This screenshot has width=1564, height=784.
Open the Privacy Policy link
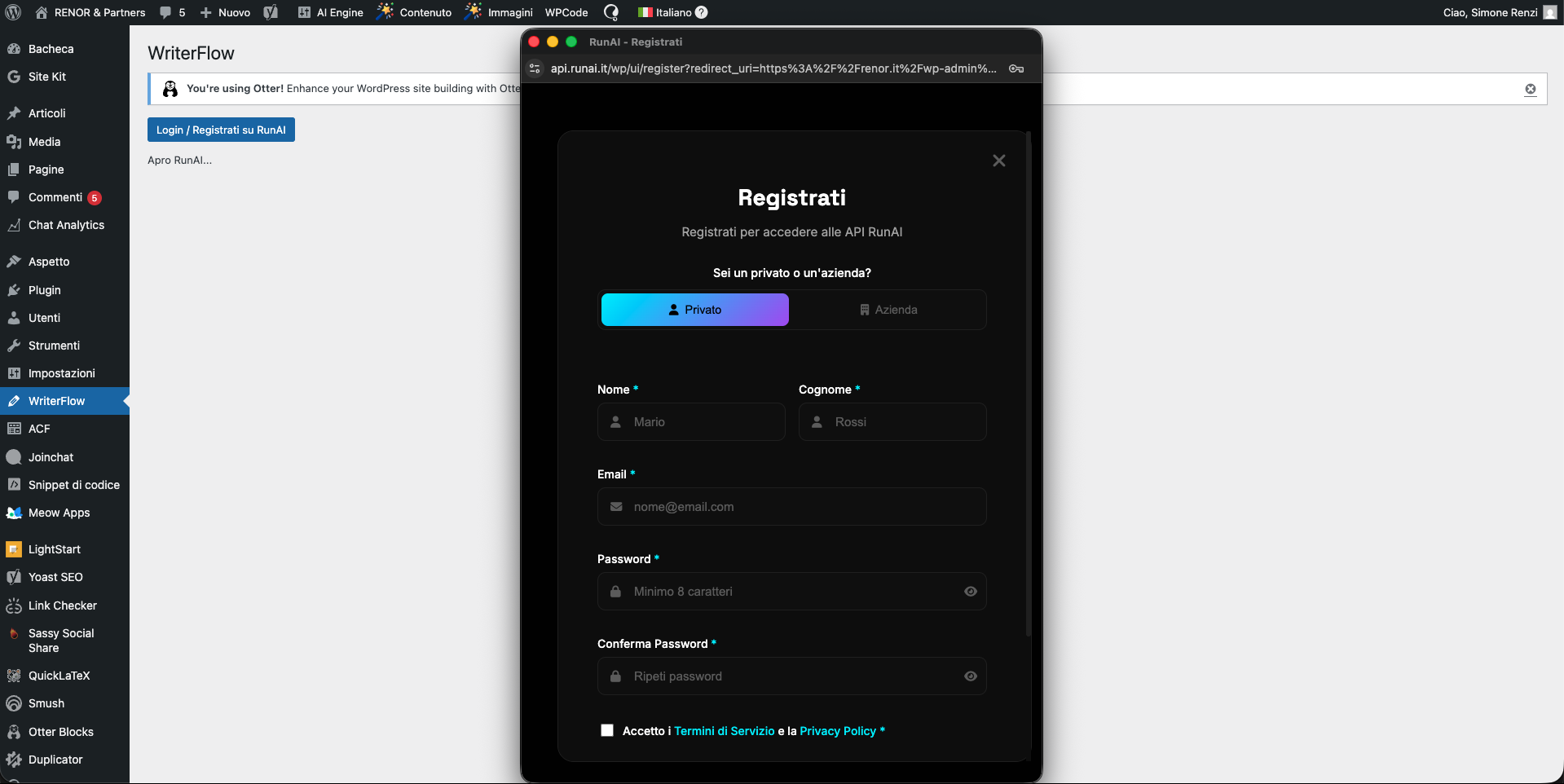click(838, 731)
